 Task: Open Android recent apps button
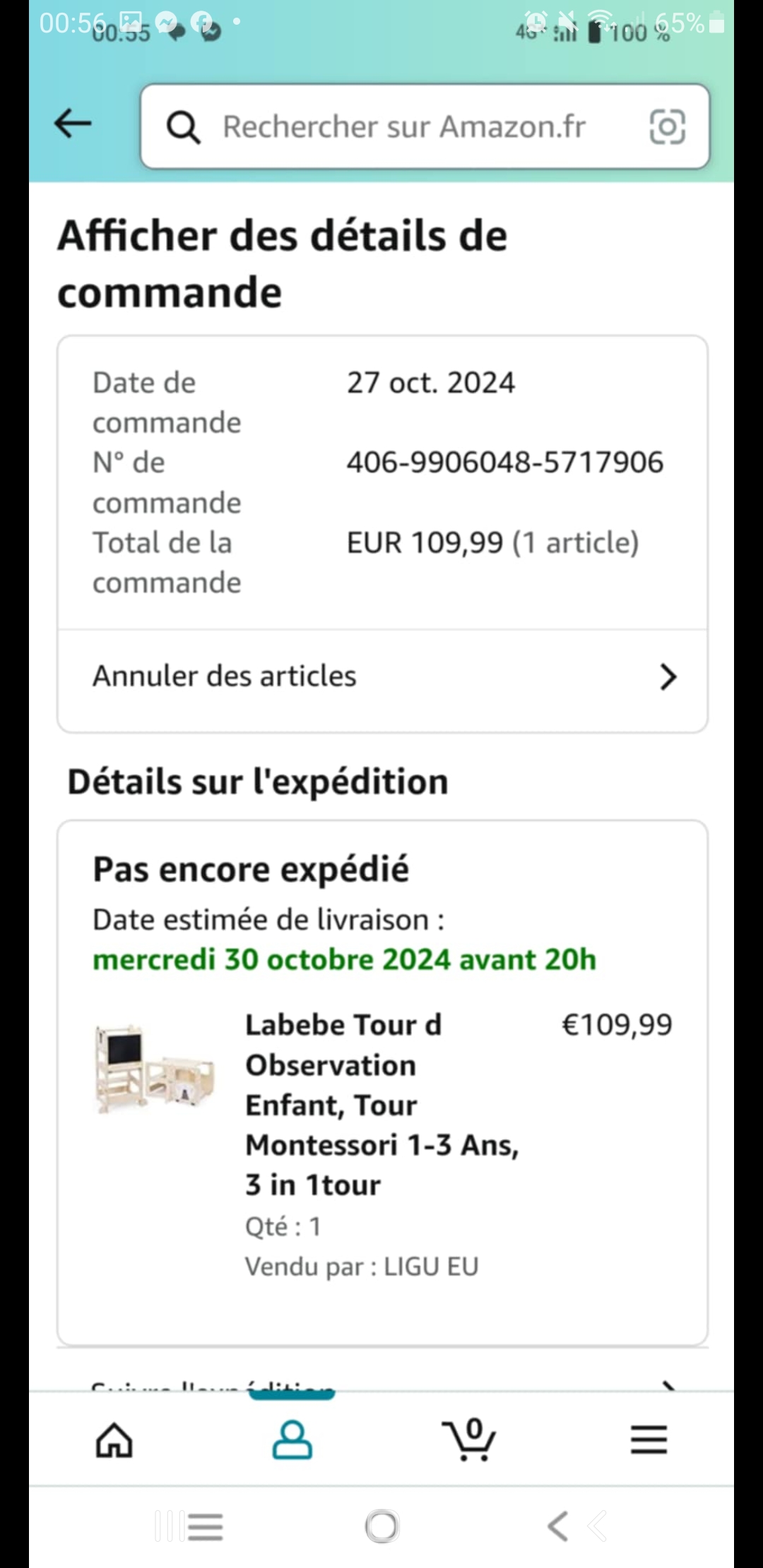[189, 1526]
